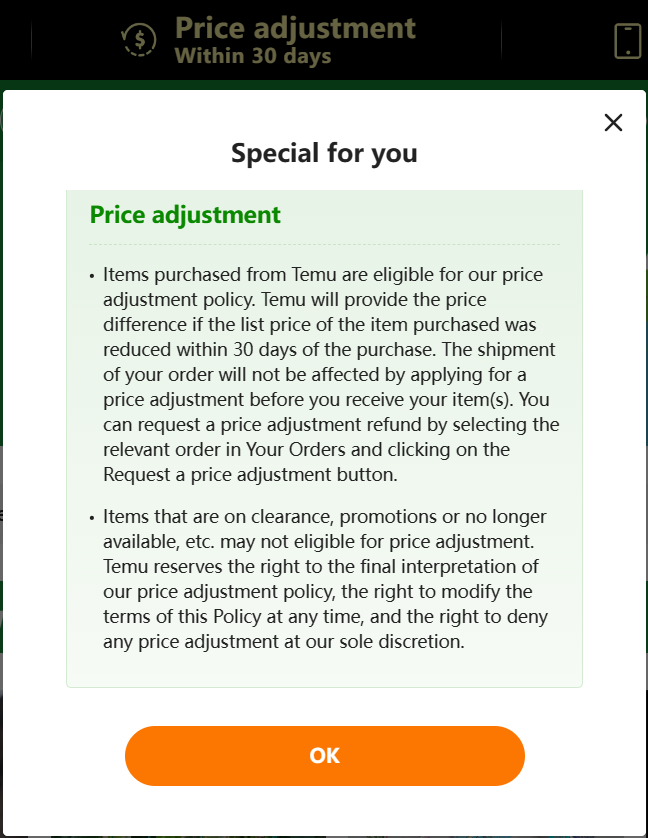The height and width of the screenshot is (838, 648).
Task: Click the first paragraph's bullet dot
Action: 92,275
